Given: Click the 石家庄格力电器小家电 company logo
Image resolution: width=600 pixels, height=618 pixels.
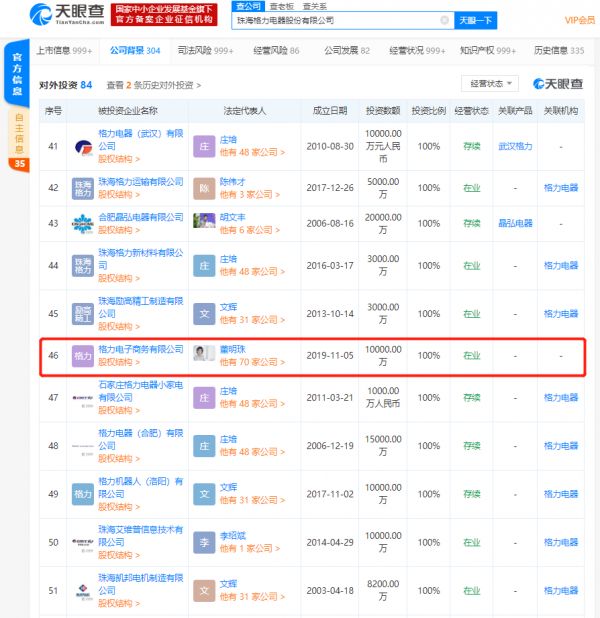Looking at the screenshot, I should point(83,397).
